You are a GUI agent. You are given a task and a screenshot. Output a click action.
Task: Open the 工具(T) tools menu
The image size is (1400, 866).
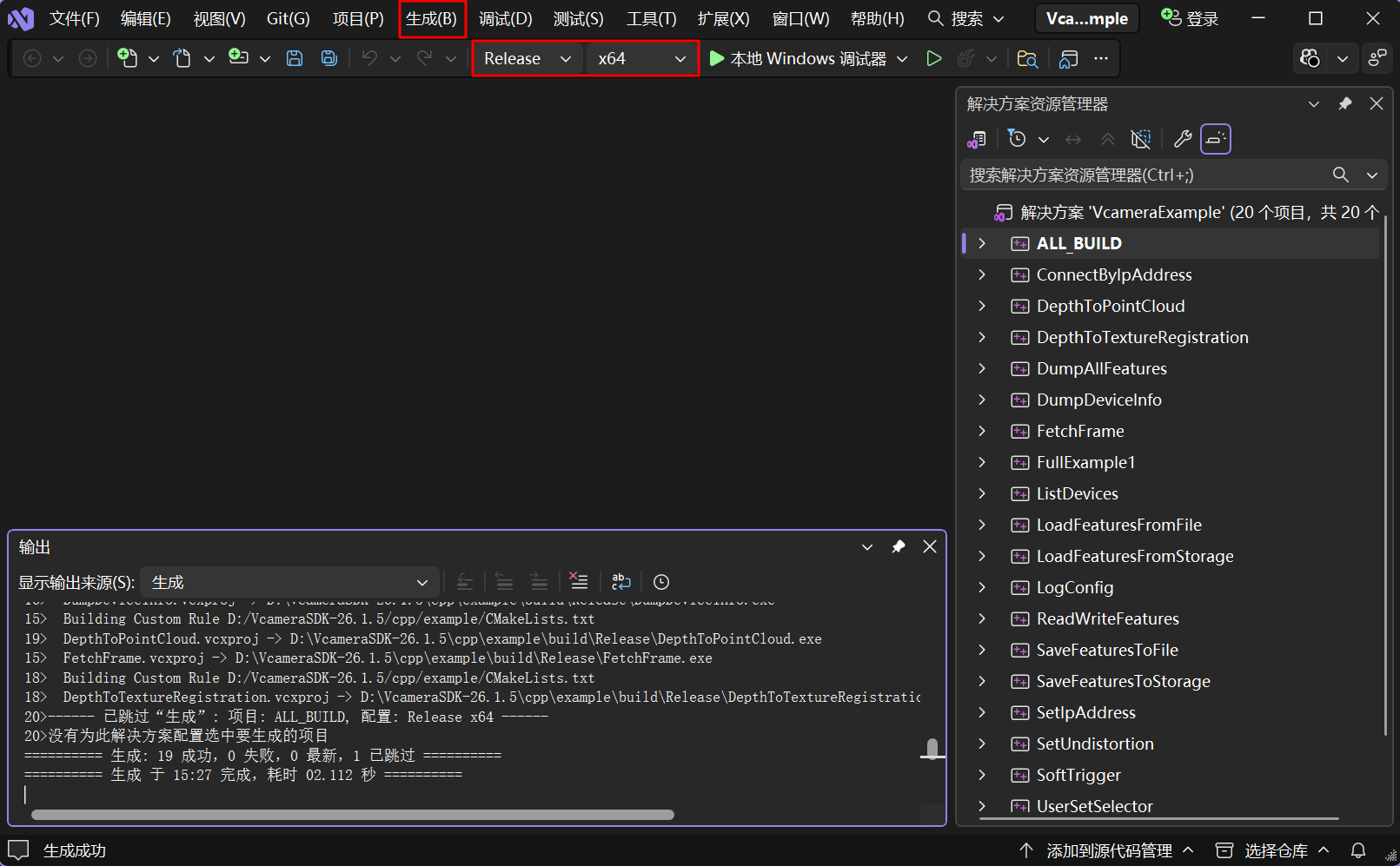point(652,18)
